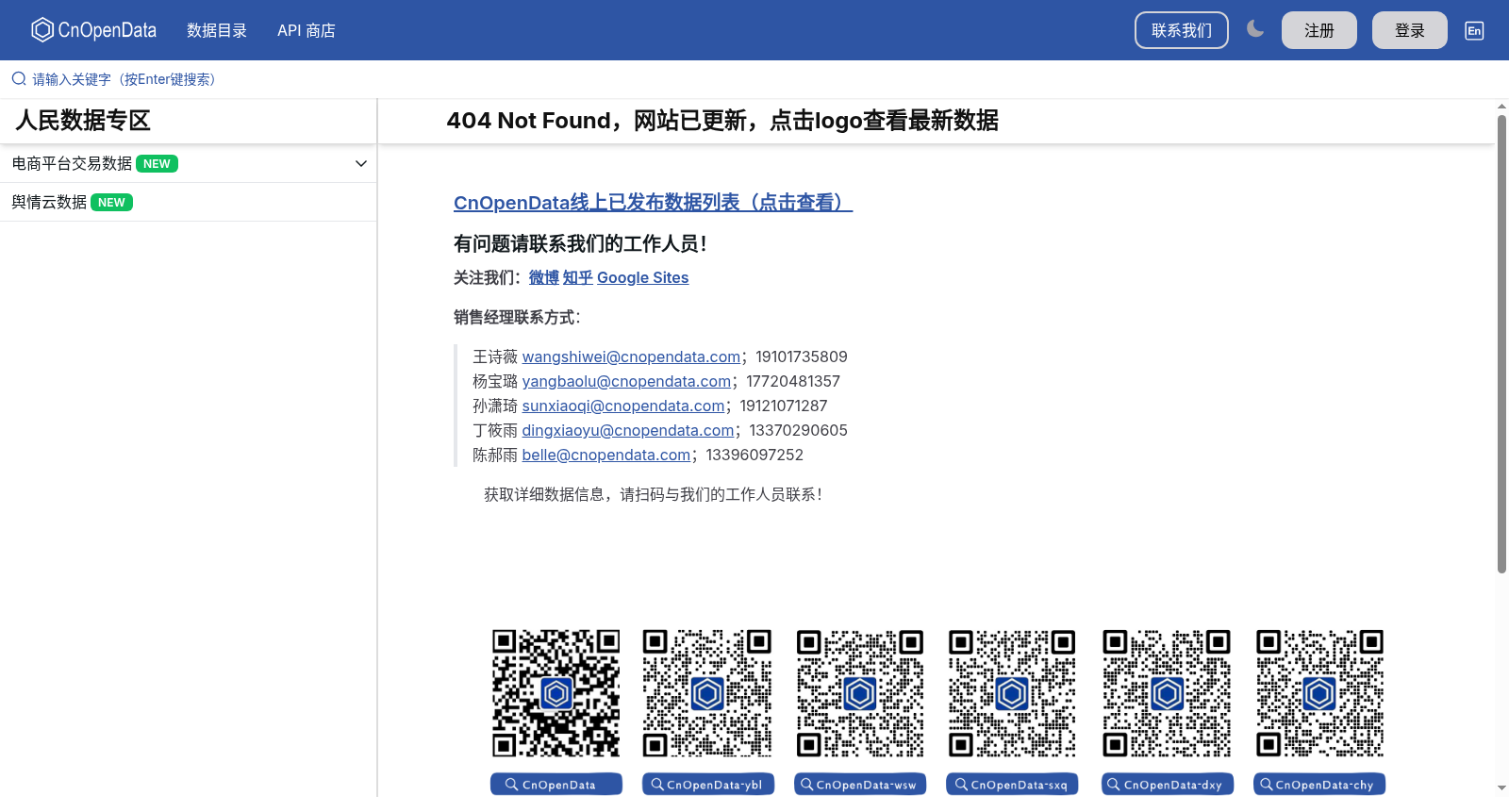Click the page vertical scrollbar thumb
Image resolution: width=1509 pixels, height=812 pixels.
click(x=1501, y=343)
